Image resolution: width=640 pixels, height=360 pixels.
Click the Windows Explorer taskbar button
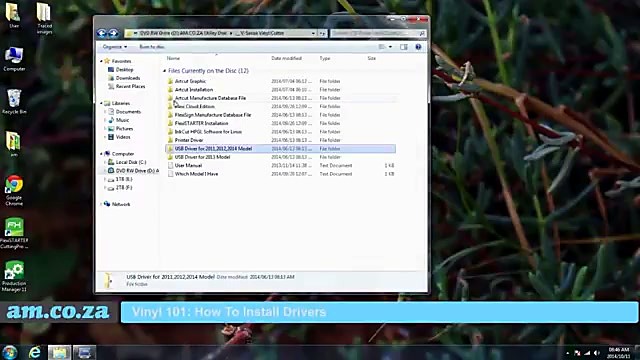coord(59,352)
